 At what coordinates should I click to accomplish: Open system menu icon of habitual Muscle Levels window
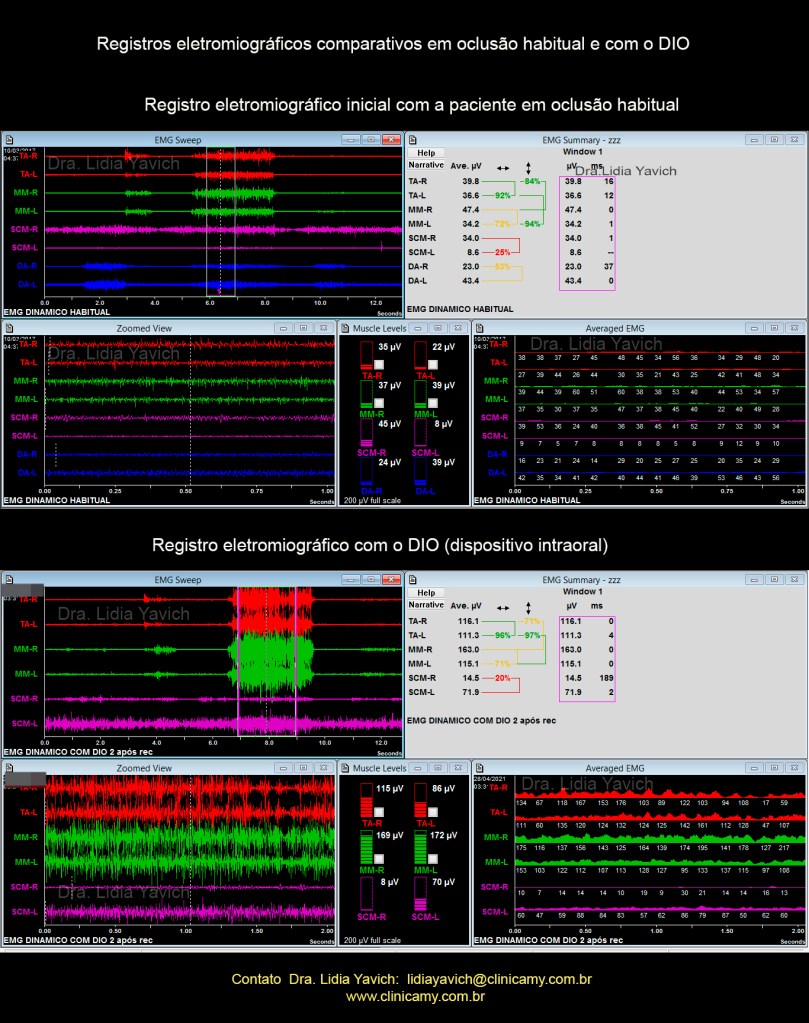347,327
